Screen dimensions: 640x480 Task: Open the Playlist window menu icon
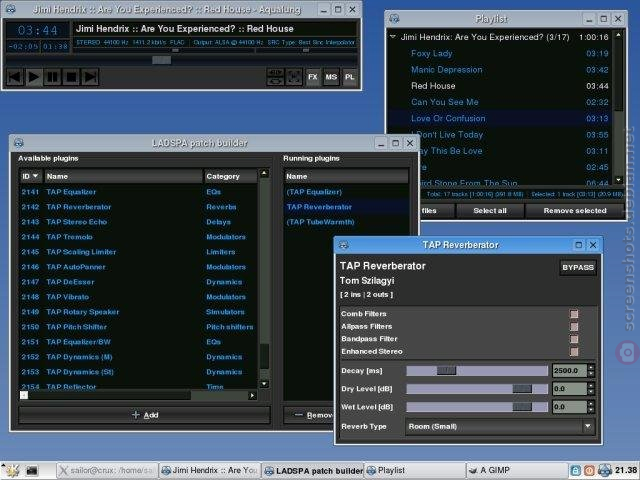[x=394, y=18]
